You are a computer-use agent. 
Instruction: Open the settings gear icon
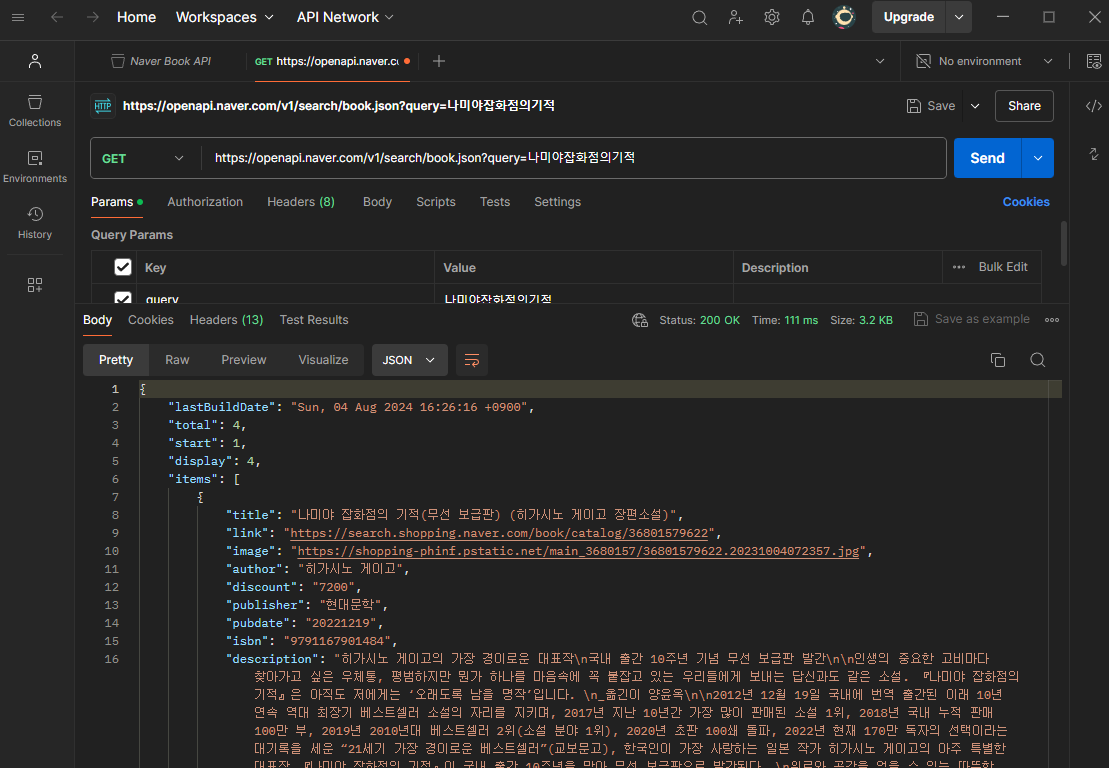[772, 18]
